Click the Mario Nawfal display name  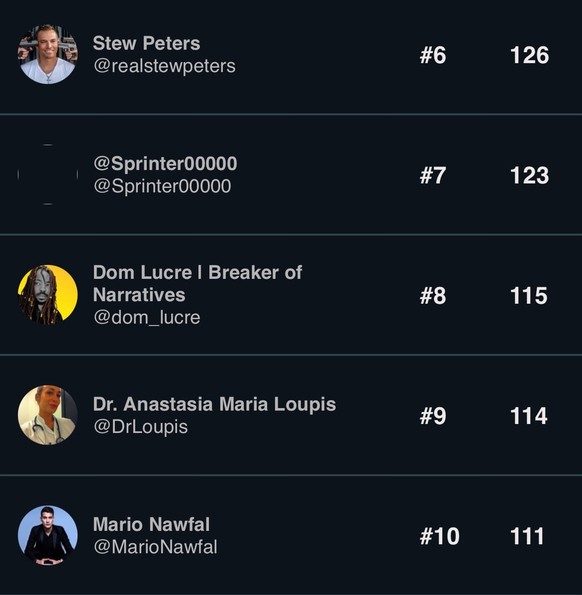pyautogui.click(x=151, y=524)
